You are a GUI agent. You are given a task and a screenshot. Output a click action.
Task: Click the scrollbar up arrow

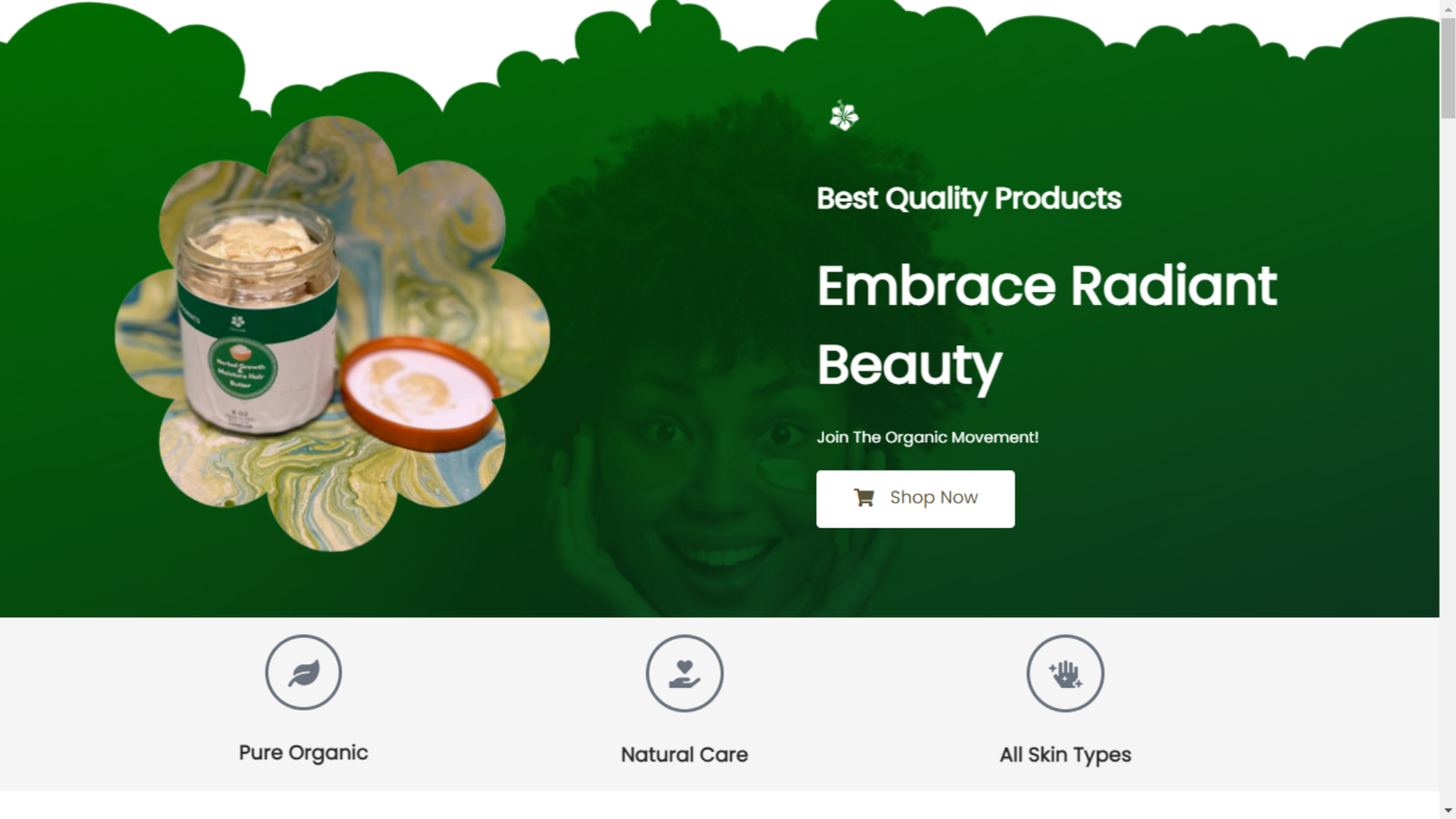click(x=1448, y=9)
